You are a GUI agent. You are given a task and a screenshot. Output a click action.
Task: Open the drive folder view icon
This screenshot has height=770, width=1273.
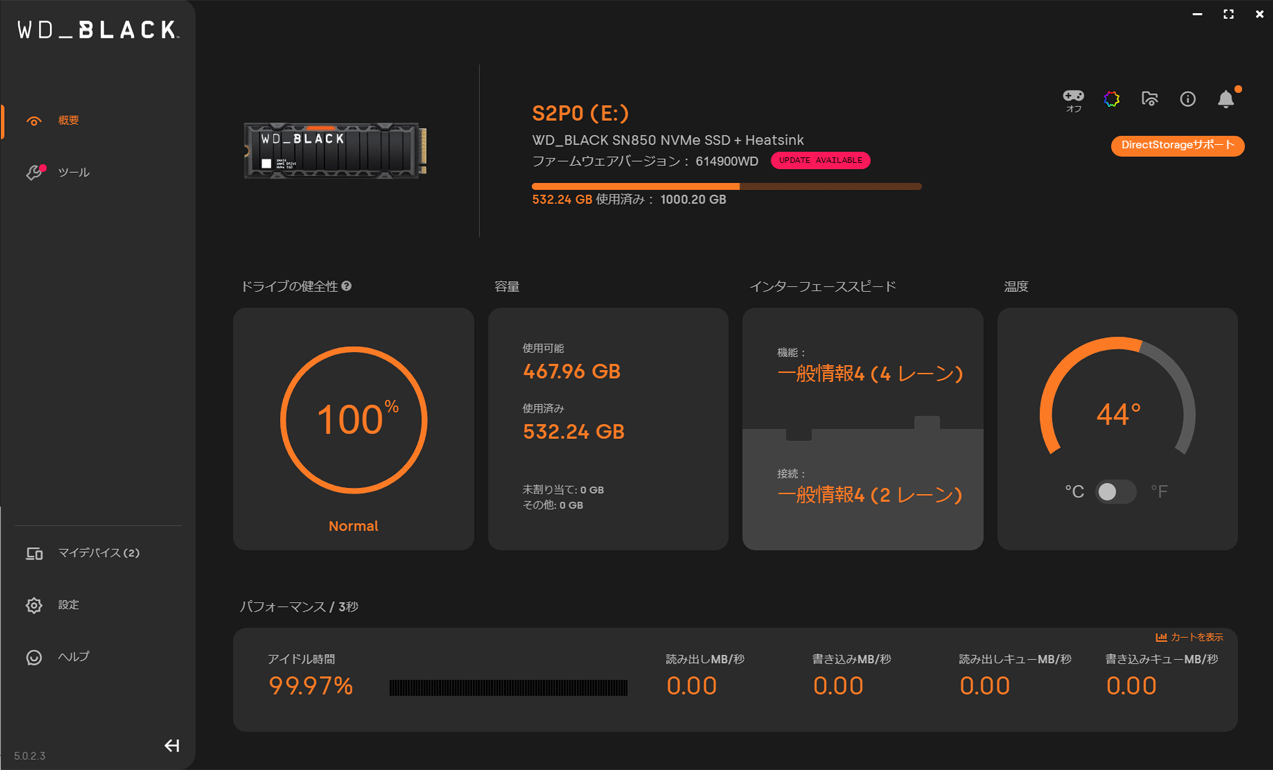tap(1150, 99)
